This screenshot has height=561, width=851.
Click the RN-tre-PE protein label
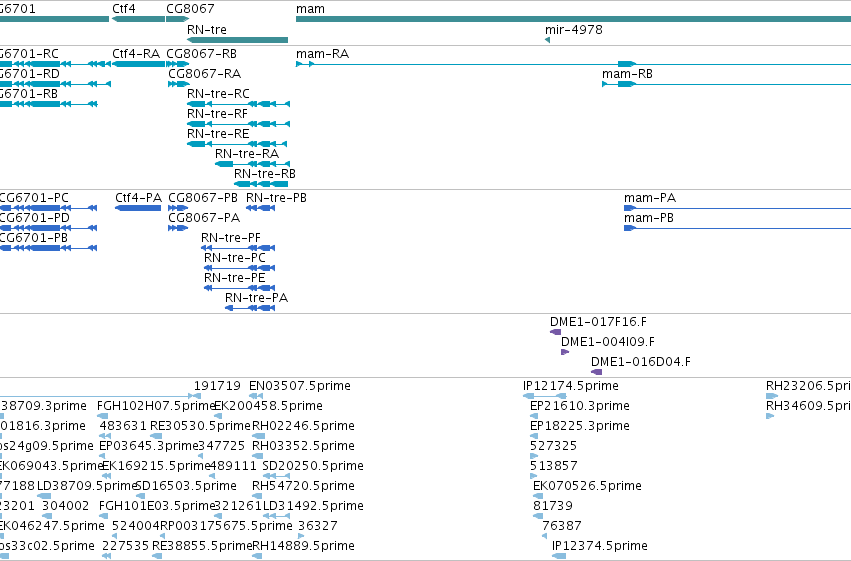pyautogui.click(x=234, y=278)
